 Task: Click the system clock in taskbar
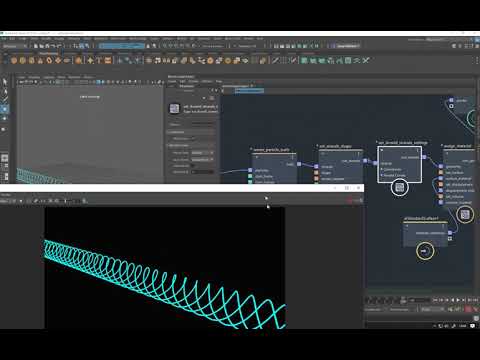pyautogui.click(x=462, y=326)
